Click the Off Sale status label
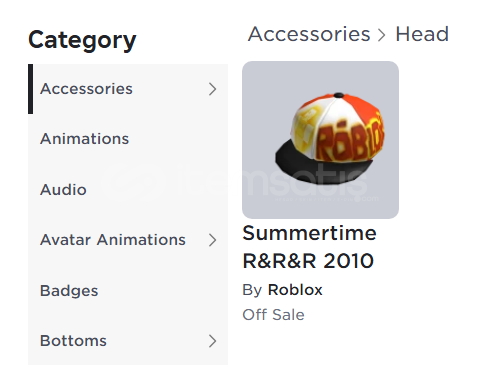 (x=273, y=315)
